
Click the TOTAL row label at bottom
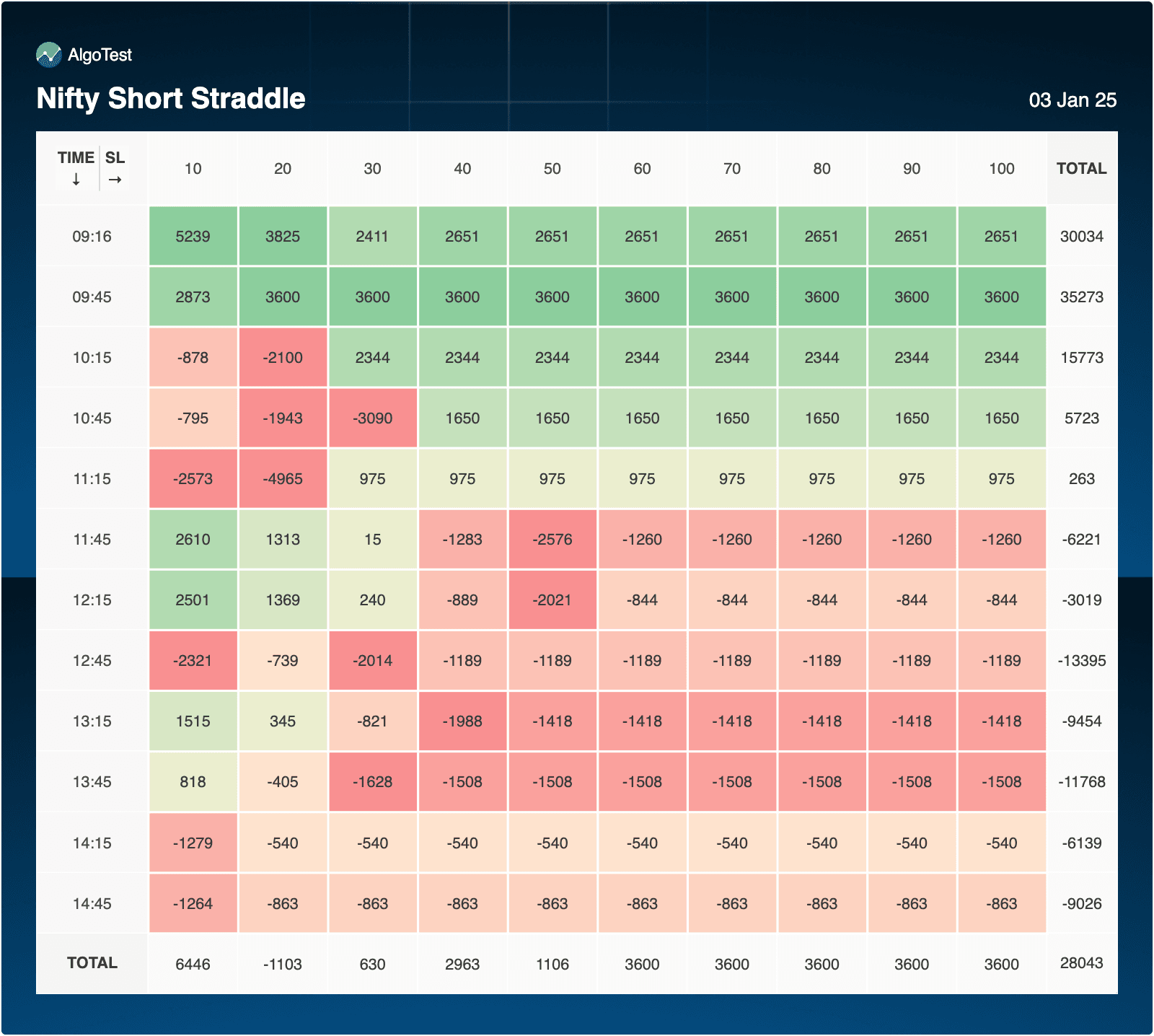pyautogui.click(x=92, y=963)
